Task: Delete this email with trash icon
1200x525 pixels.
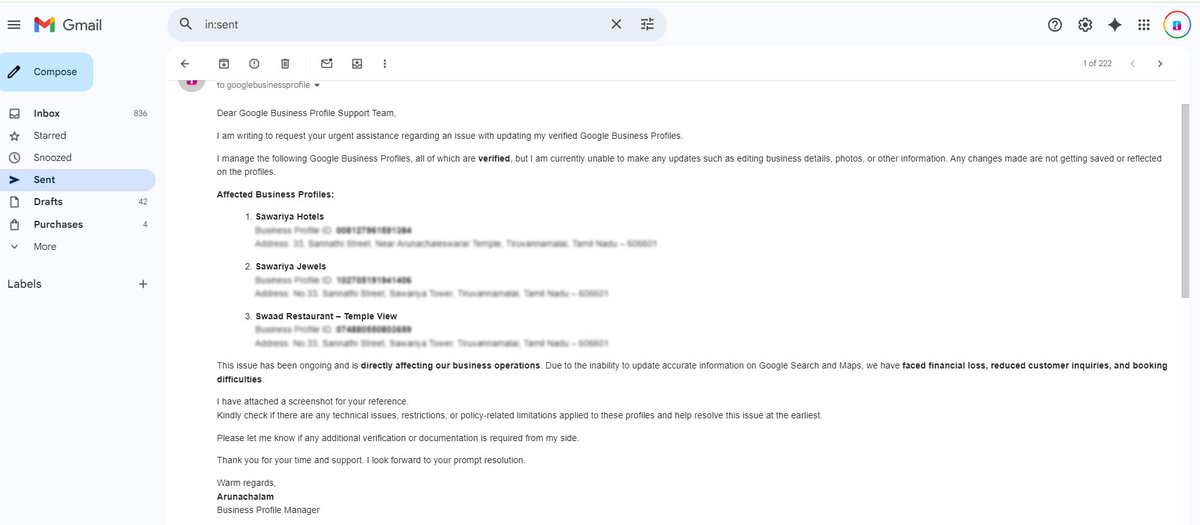Action: point(285,64)
